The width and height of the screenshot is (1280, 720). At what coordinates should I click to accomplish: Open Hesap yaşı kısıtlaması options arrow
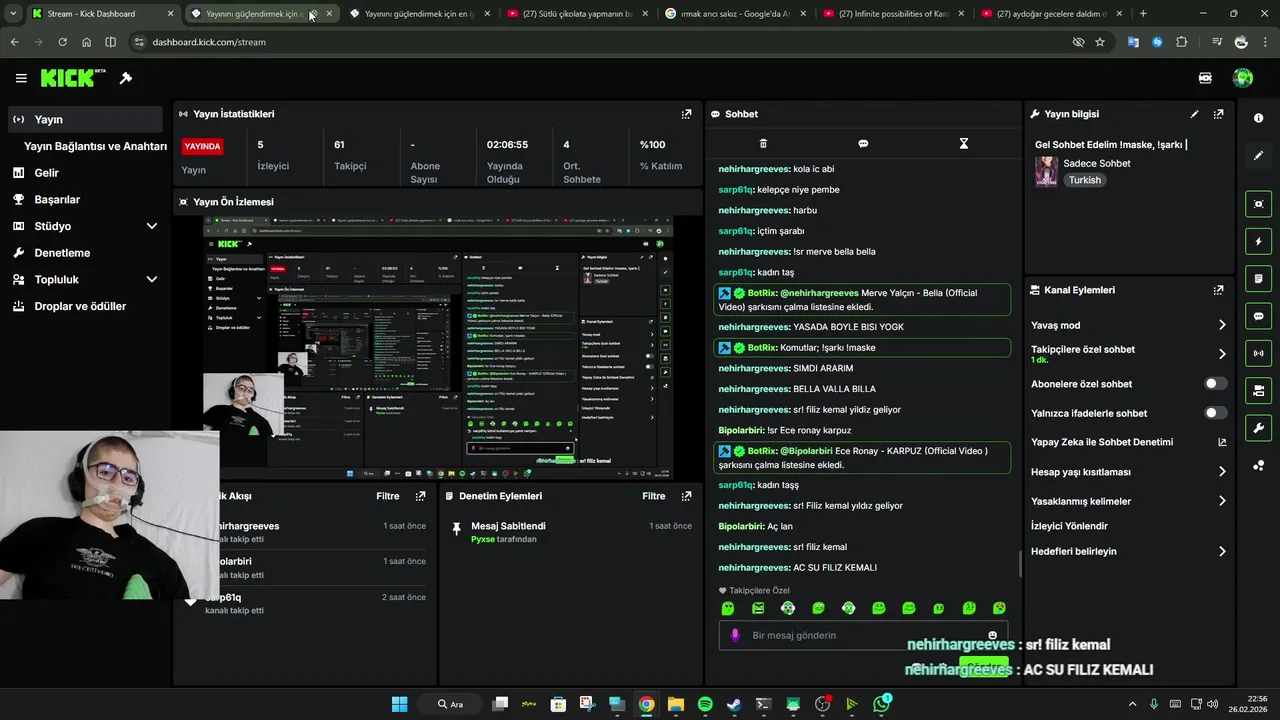tap(1222, 472)
